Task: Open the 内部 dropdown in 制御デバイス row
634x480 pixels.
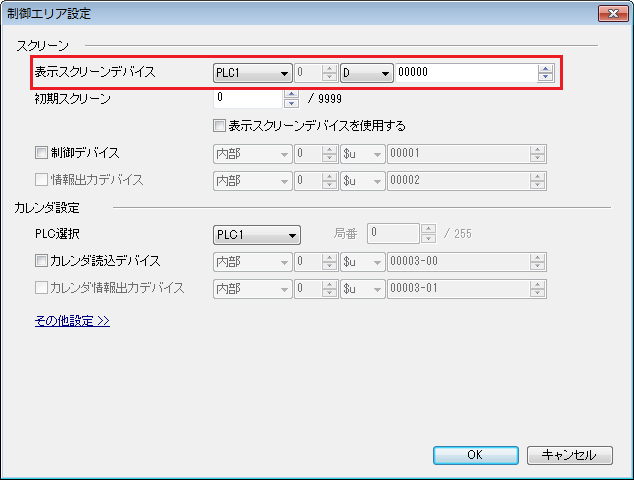Action: 252,154
